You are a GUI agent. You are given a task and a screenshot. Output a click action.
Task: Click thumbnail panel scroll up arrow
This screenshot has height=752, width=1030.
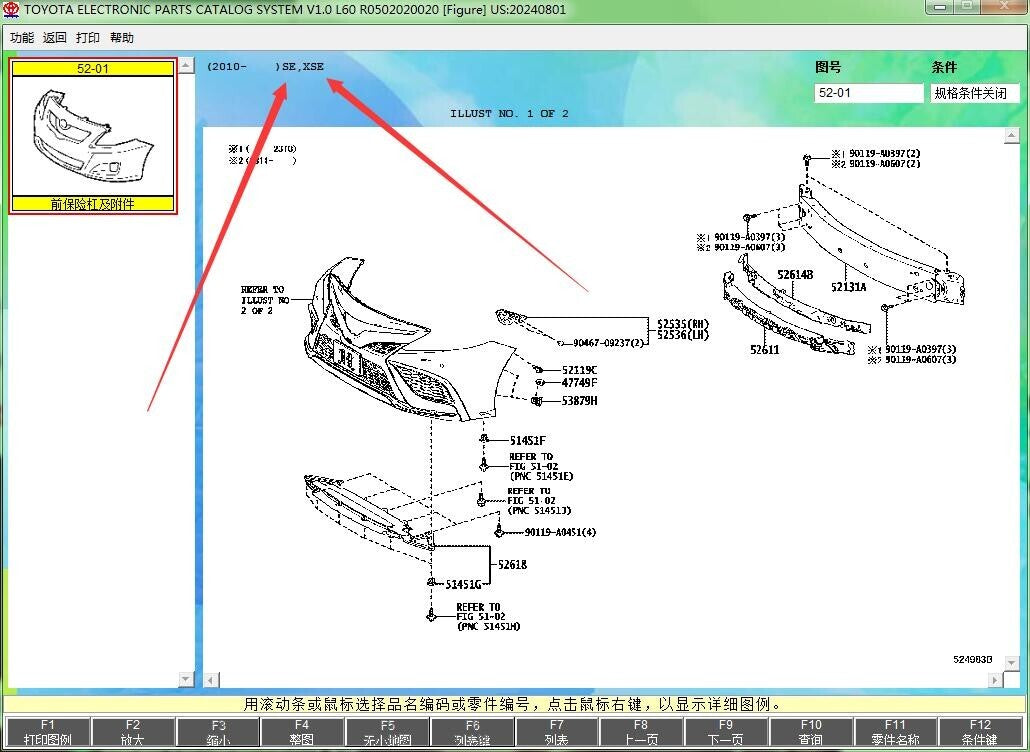(x=186, y=65)
